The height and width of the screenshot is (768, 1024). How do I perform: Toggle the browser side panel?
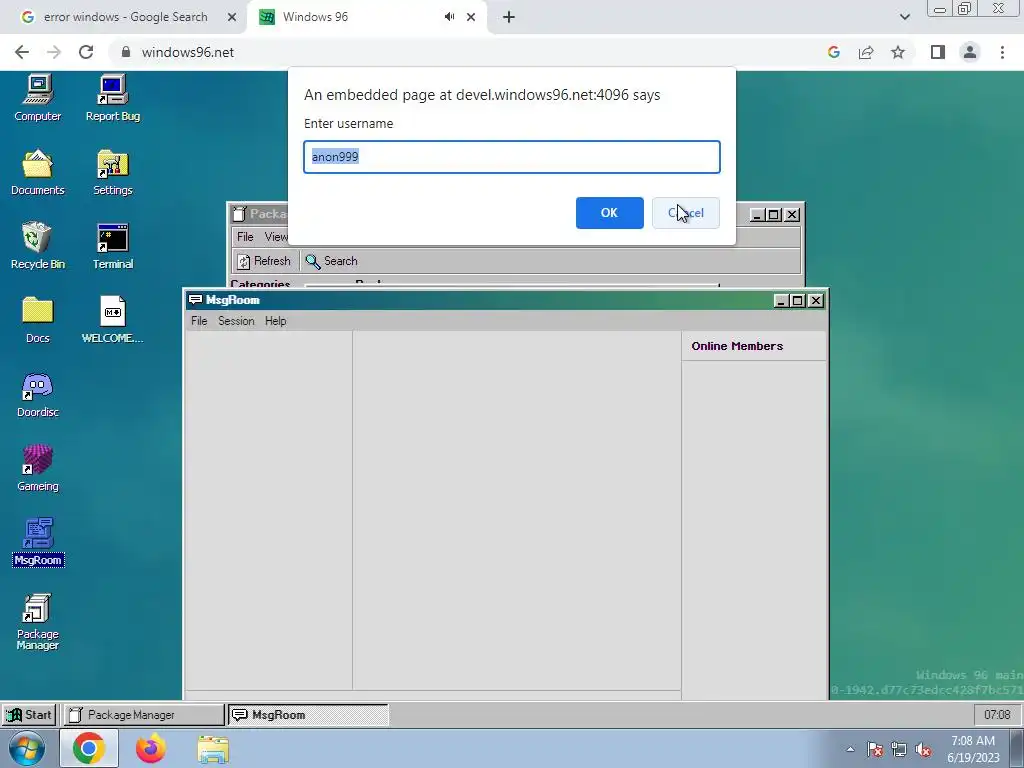tap(938, 52)
